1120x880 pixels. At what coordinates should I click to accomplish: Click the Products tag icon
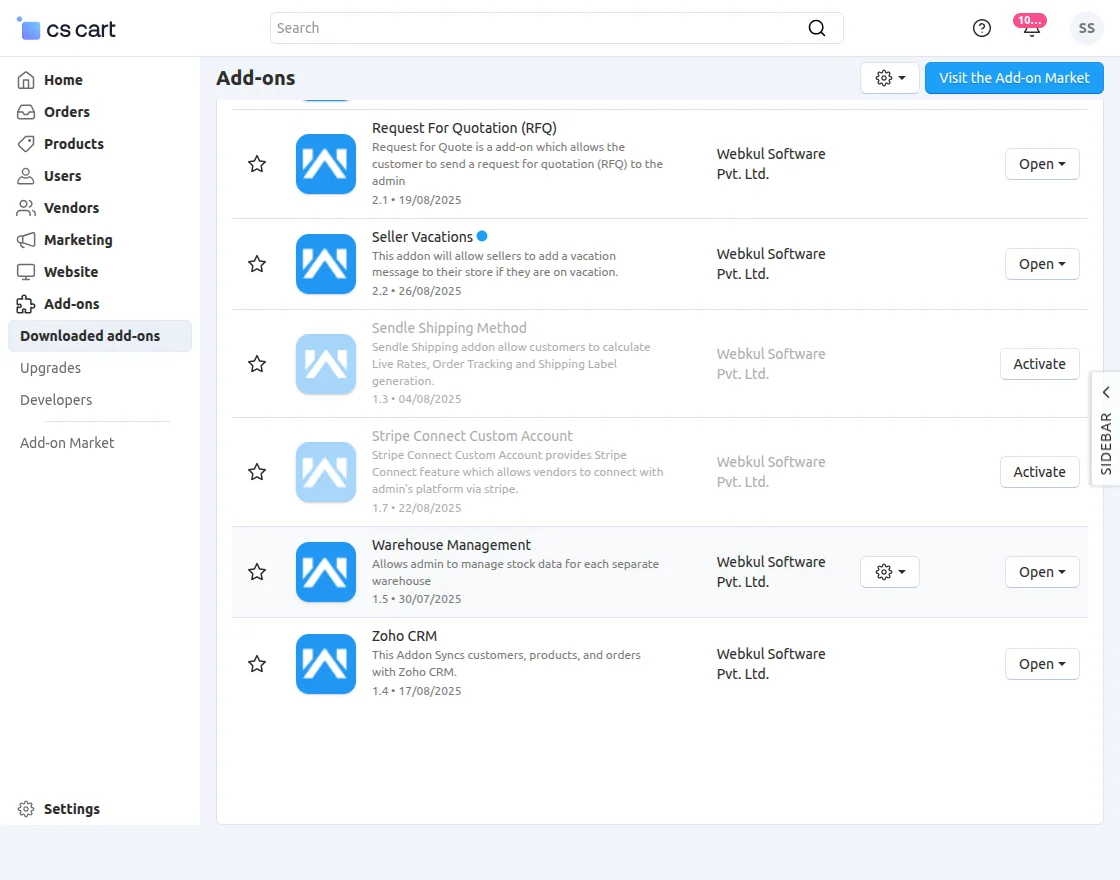click(26, 144)
